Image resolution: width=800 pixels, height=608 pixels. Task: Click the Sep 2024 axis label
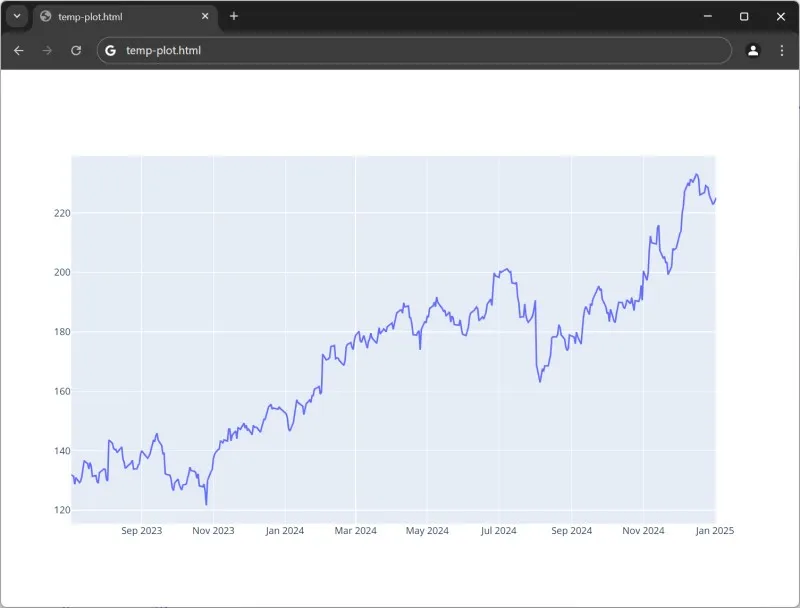571,530
